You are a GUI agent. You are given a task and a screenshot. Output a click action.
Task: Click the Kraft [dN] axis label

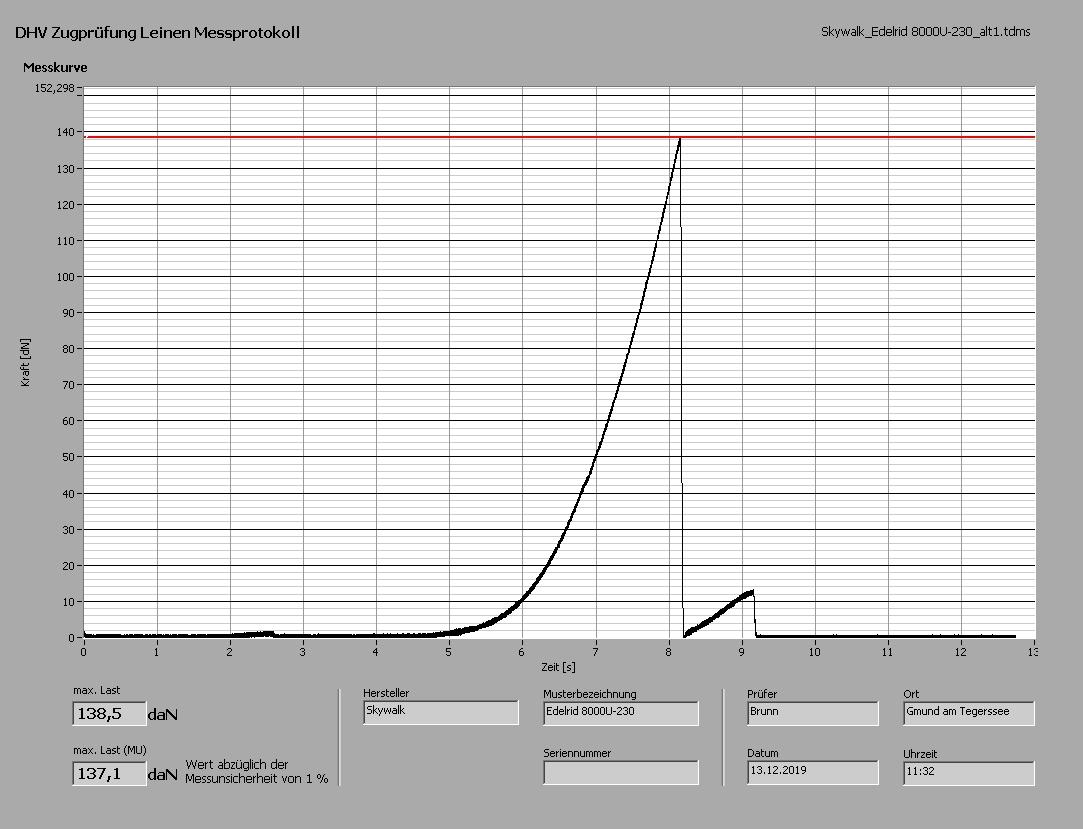tap(26, 363)
